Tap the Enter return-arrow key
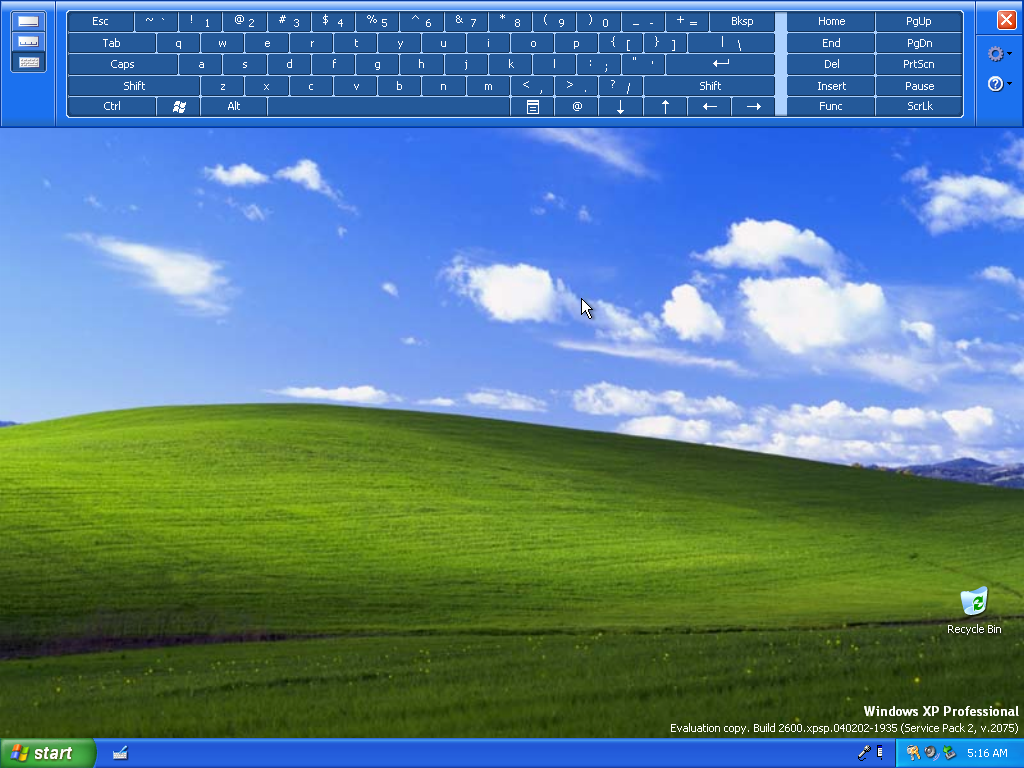1024x768 pixels. coord(720,64)
